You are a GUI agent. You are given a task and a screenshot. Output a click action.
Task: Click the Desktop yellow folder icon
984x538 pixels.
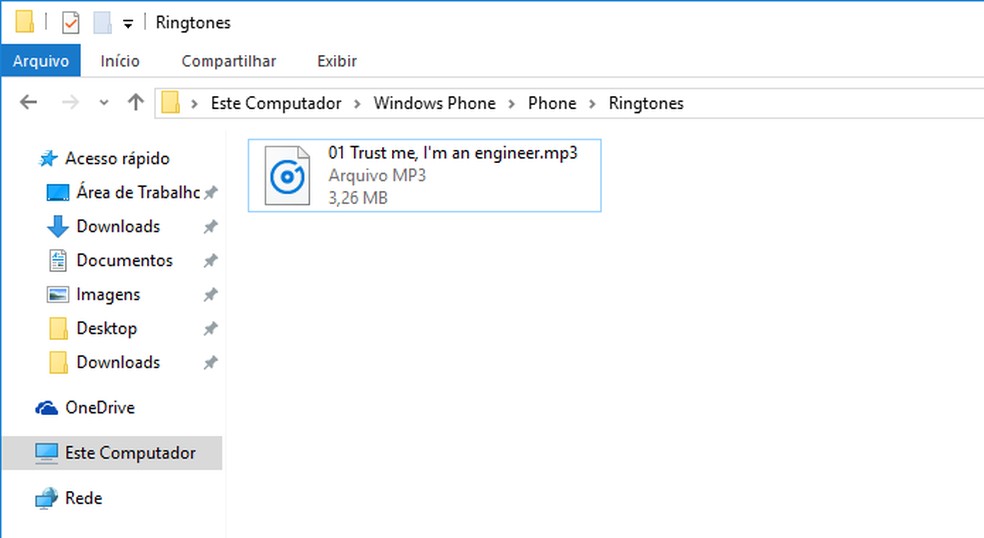[58, 328]
